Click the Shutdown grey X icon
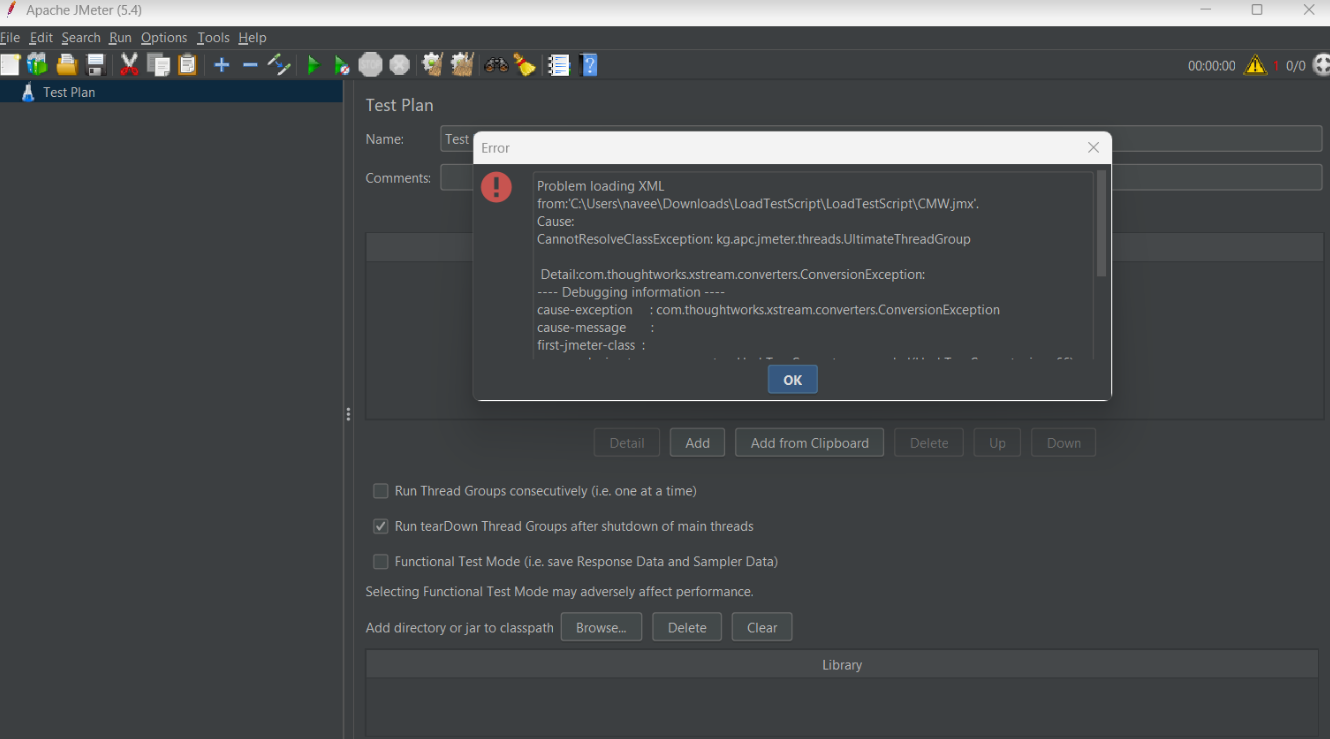Image resolution: width=1330 pixels, height=739 pixels. (x=400, y=65)
